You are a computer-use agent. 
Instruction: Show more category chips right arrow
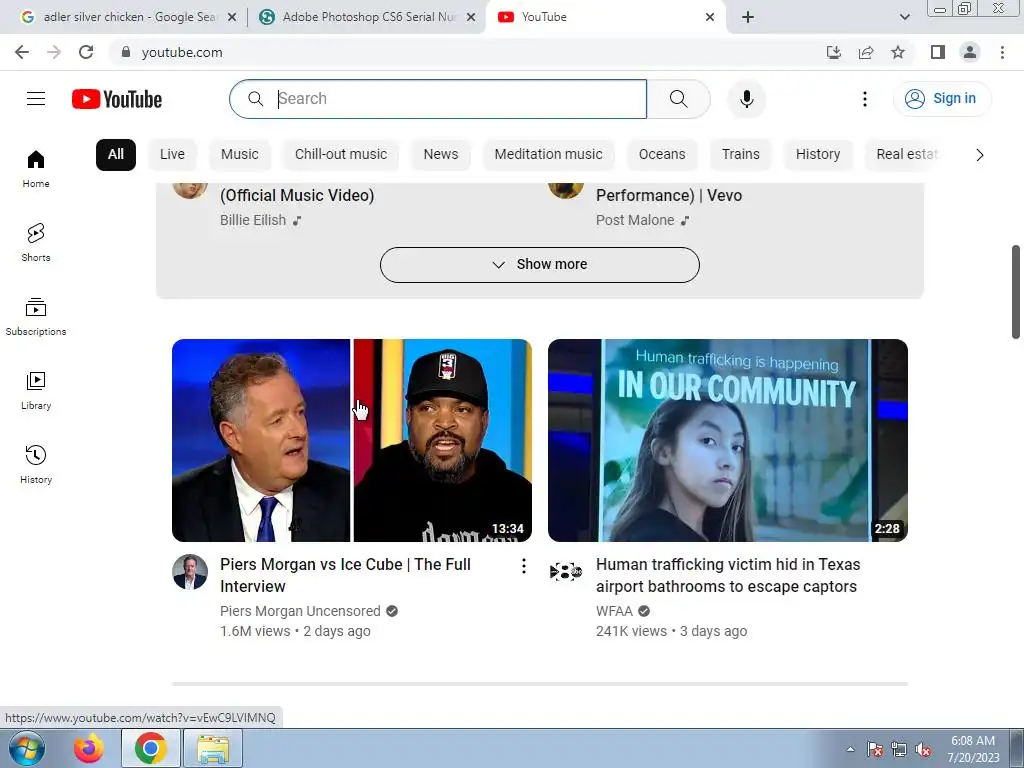pyautogui.click(x=979, y=155)
